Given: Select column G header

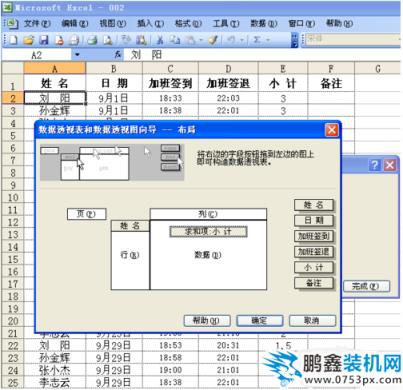Looking at the screenshot, I should coord(377,69).
